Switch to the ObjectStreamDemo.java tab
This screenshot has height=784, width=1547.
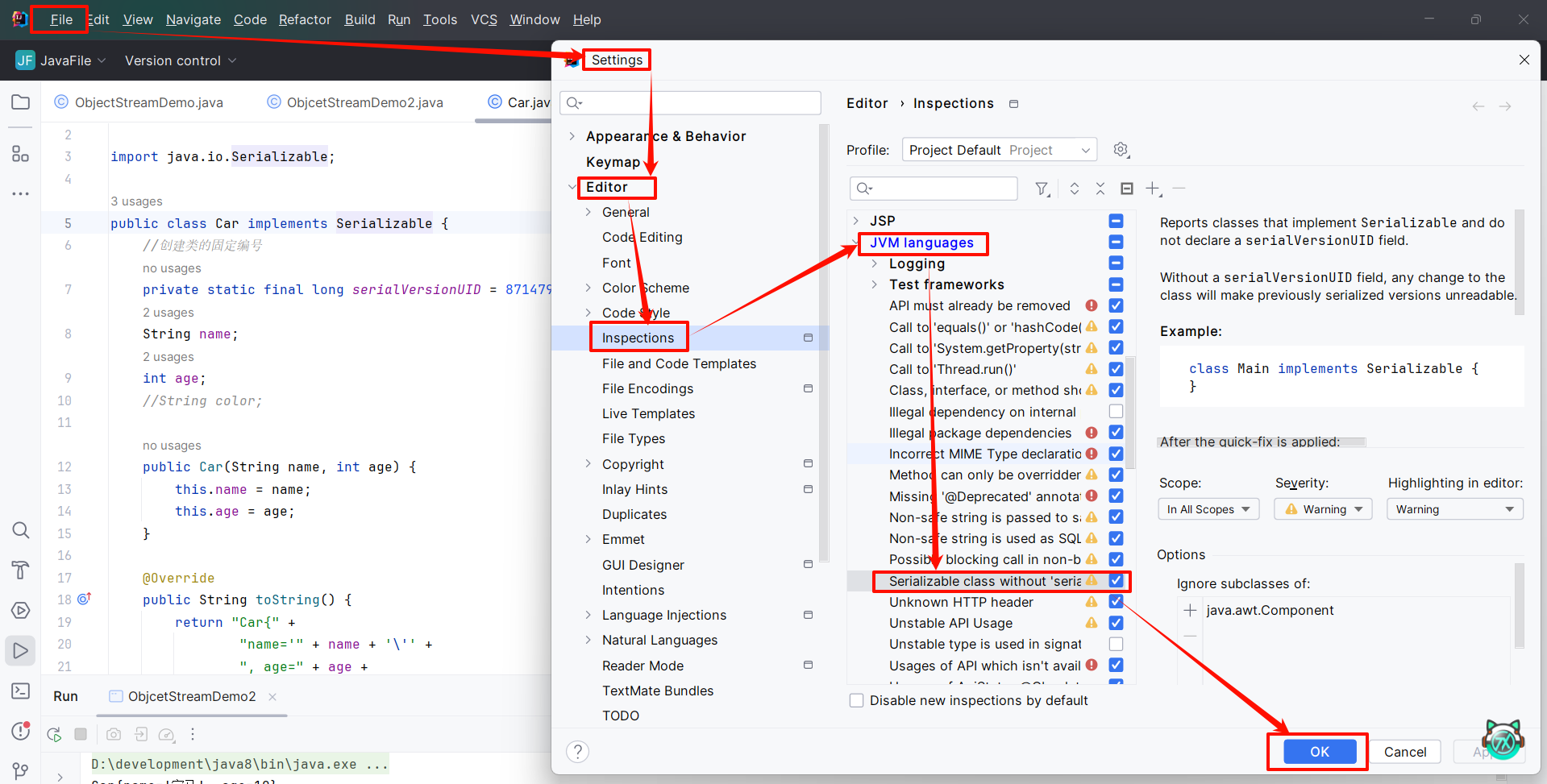139,102
